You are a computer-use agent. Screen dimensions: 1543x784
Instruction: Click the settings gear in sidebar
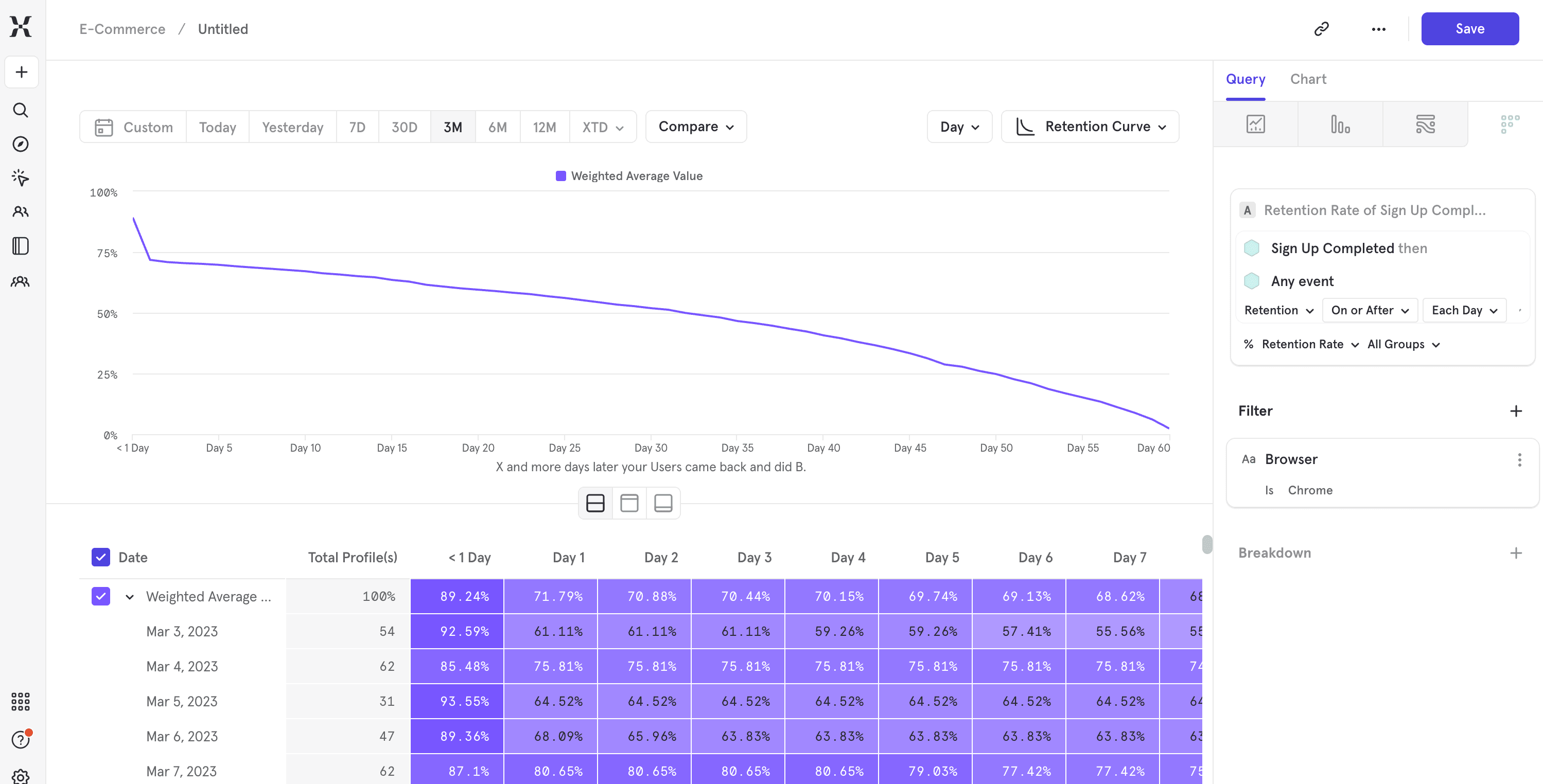pyautogui.click(x=21, y=776)
